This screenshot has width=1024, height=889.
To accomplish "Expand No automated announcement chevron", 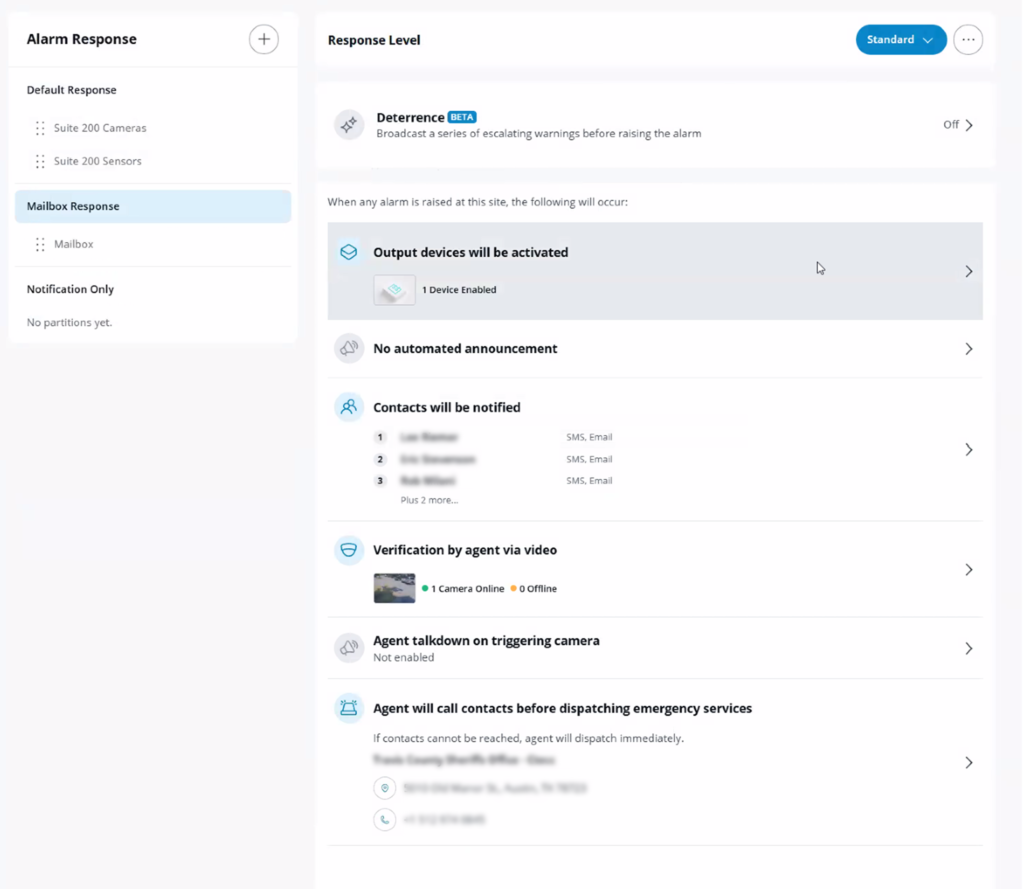I will coord(969,349).
